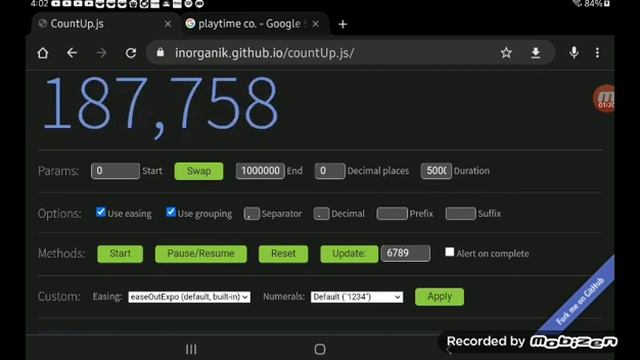This screenshot has height=360, width=640.
Task: Activate voice search microphone icon
Action: pyautogui.click(x=574, y=52)
